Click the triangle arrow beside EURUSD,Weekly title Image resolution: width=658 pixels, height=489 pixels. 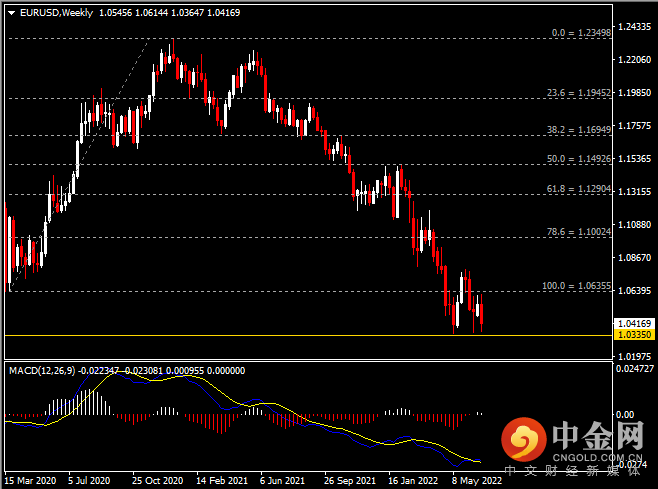click(x=10, y=13)
